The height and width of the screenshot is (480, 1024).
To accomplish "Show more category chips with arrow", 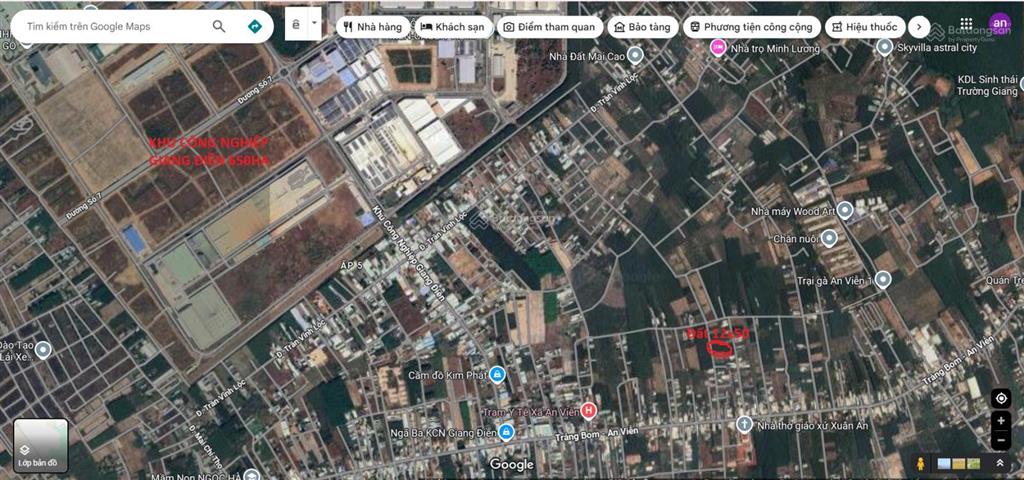I will (x=919, y=27).
